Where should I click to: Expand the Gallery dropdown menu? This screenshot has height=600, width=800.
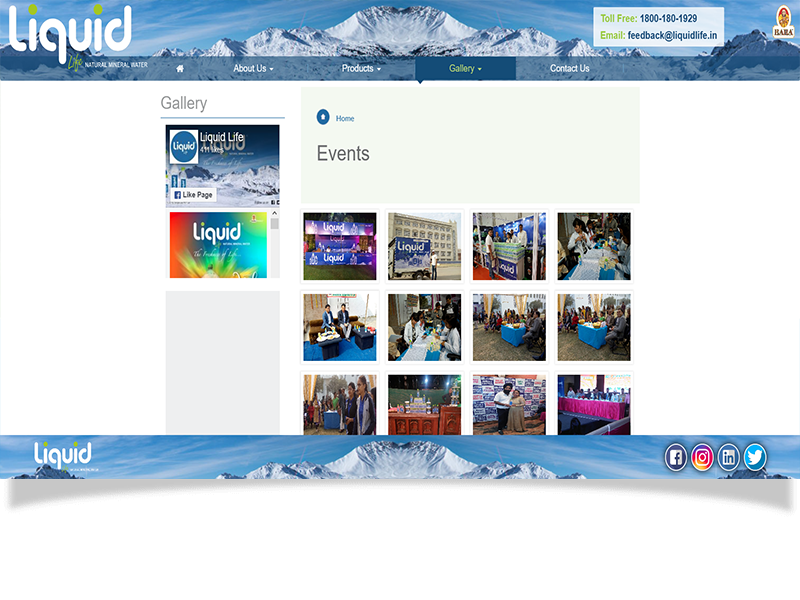click(x=465, y=68)
